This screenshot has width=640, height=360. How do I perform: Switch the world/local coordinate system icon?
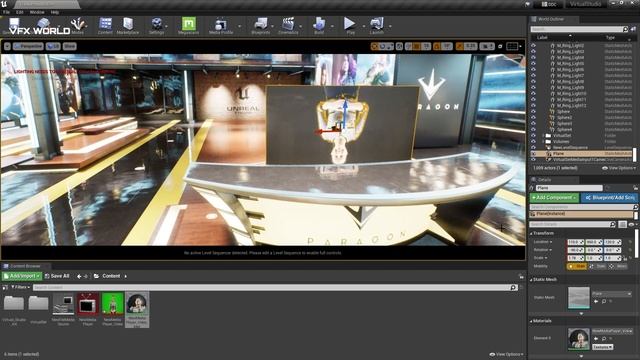400,47
